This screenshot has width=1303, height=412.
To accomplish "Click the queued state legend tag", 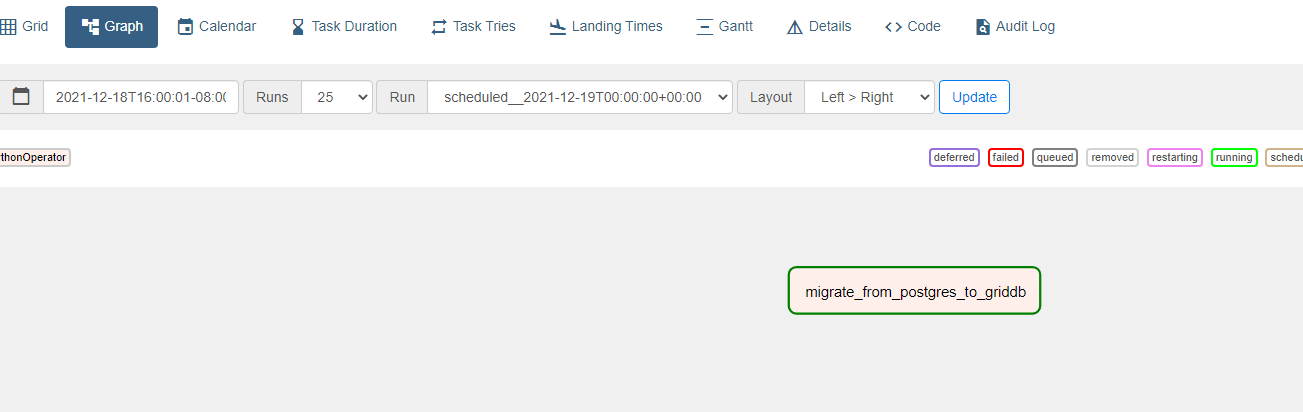I will coord(1055,157).
